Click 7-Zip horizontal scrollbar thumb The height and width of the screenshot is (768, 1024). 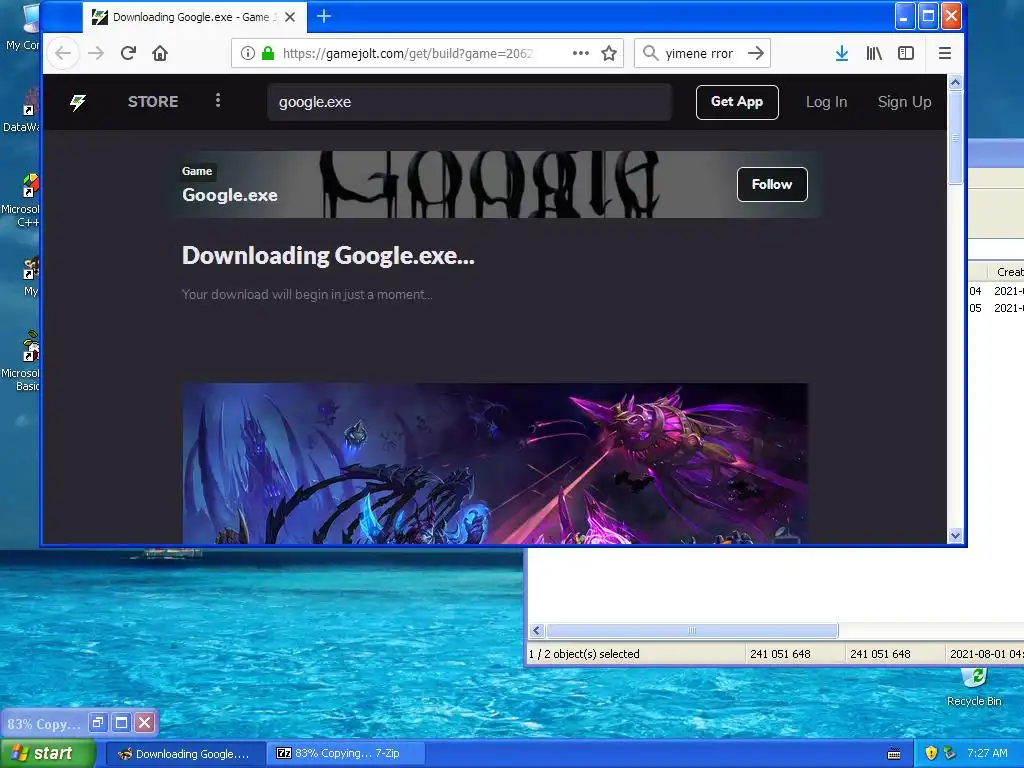[x=692, y=630]
